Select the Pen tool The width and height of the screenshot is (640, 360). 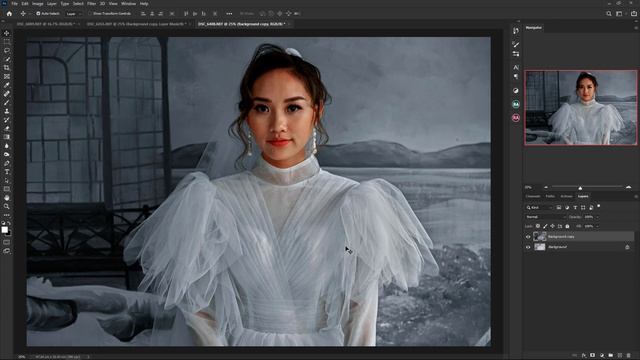7,163
